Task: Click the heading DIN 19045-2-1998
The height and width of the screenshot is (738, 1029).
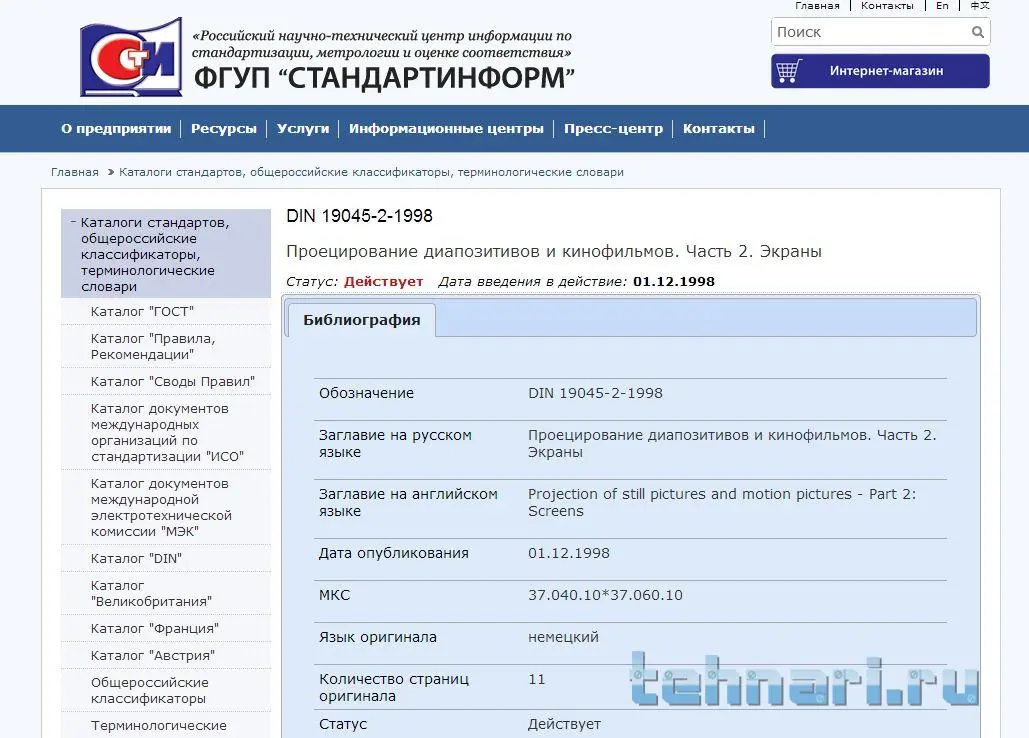Action: pos(360,216)
